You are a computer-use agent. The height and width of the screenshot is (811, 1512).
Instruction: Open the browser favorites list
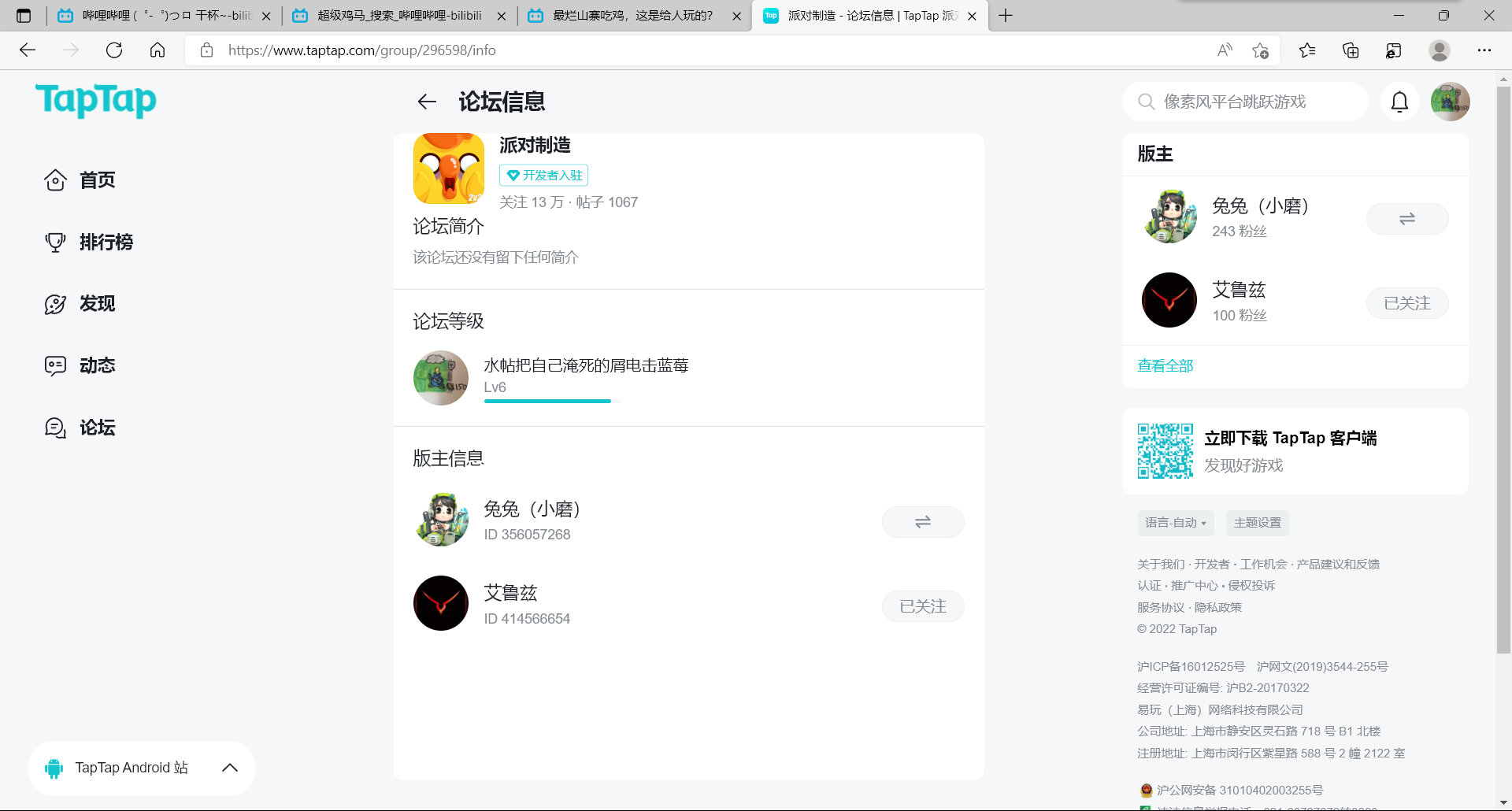[x=1307, y=50]
